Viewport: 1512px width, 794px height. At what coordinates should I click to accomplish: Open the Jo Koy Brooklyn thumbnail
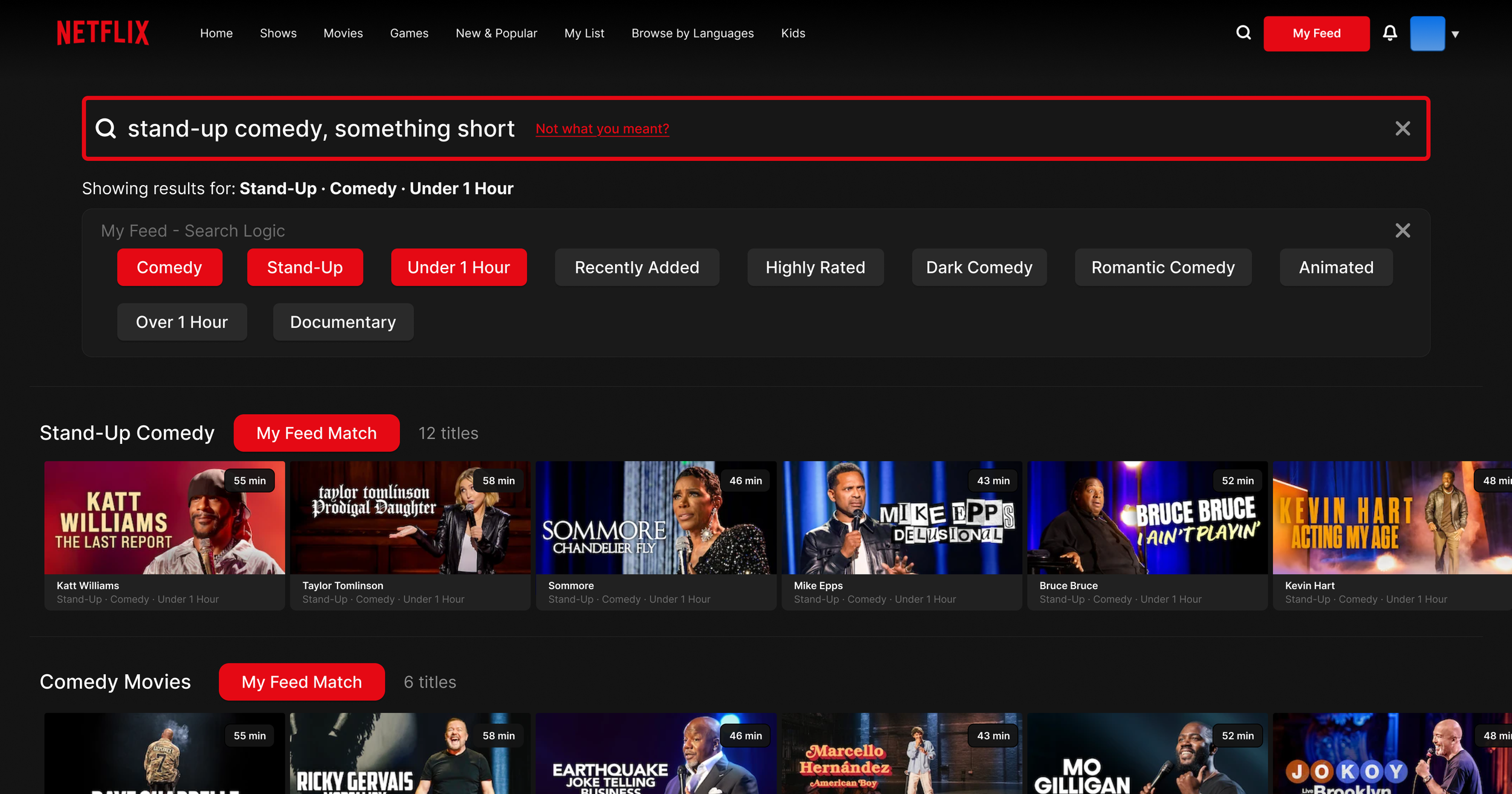(1392, 753)
